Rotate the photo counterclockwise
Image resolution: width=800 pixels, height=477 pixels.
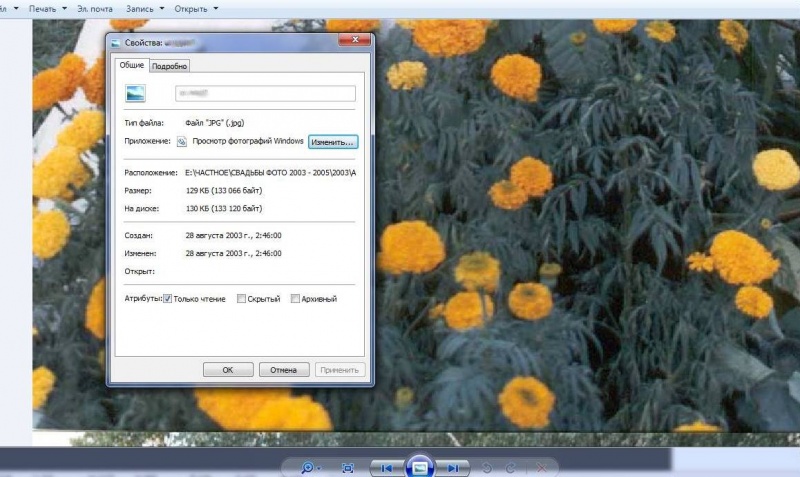click(x=487, y=468)
